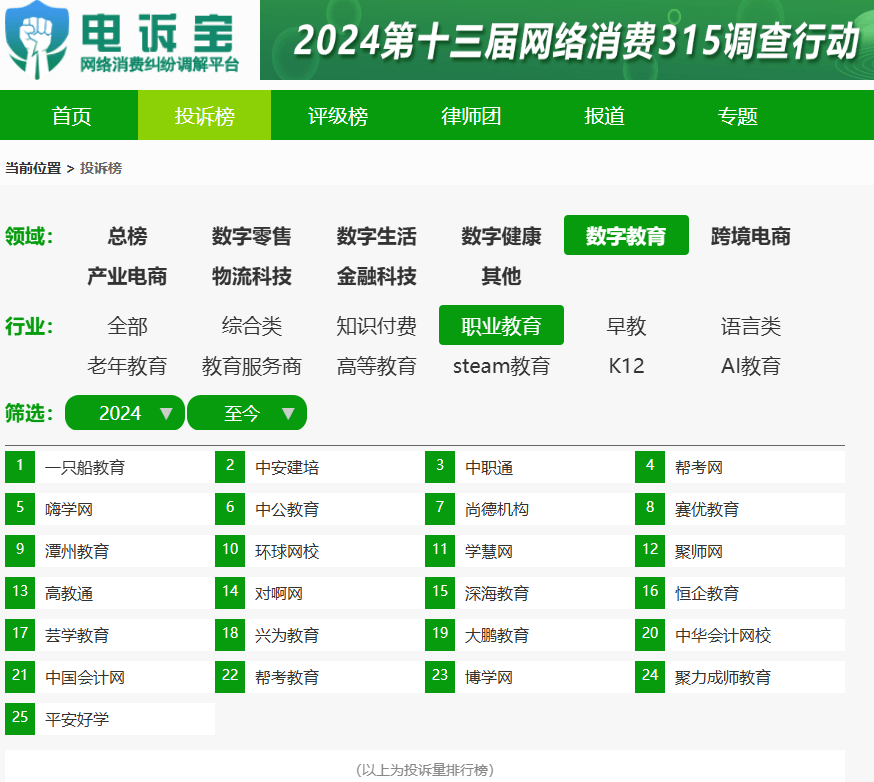
Task: Choose the 综合类 industry filter
Action: pyautogui.click(x=251, y=326)
